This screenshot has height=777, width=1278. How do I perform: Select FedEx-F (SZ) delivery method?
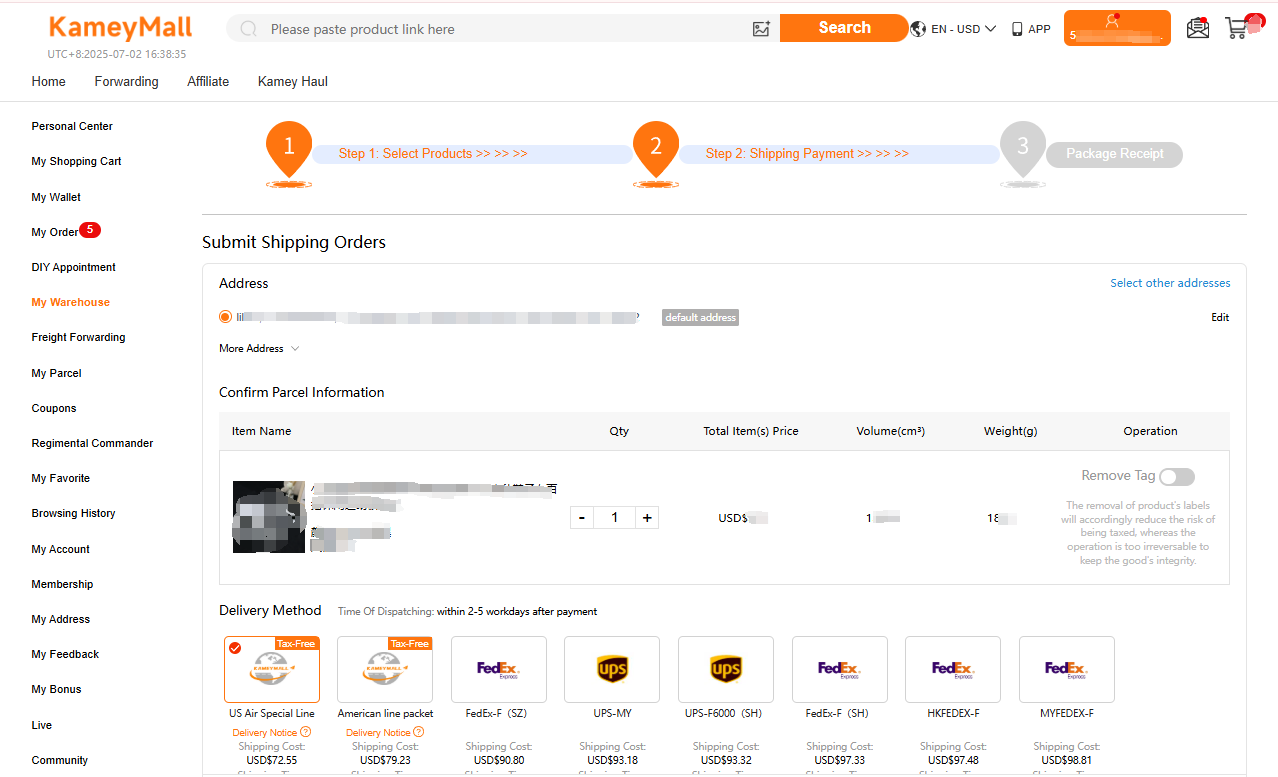[499, 669]
